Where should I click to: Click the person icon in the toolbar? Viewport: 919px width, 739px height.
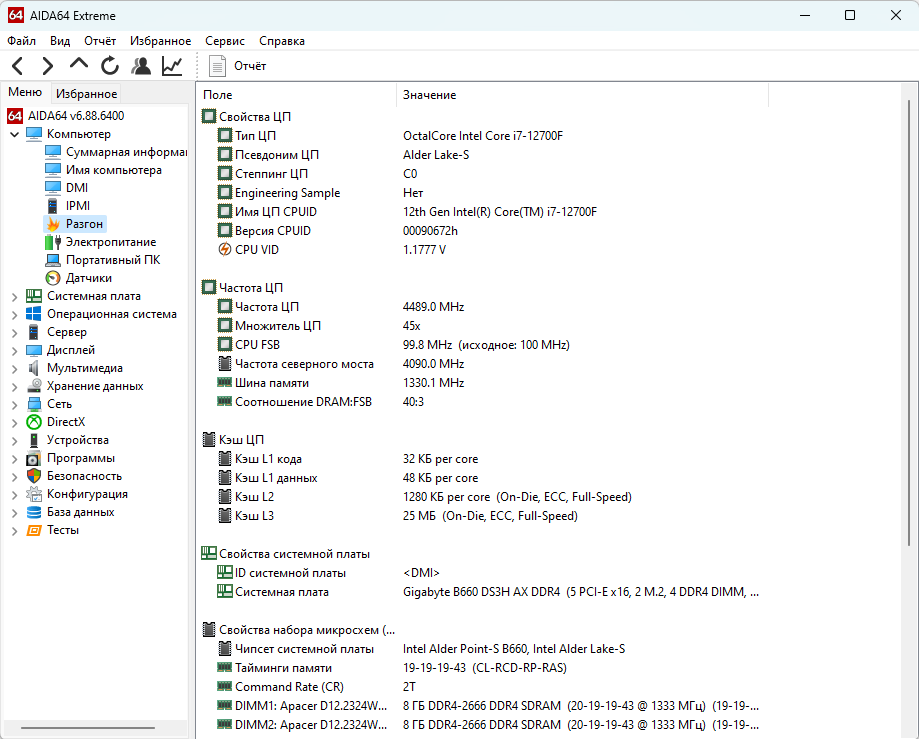(x=140, y=64)
